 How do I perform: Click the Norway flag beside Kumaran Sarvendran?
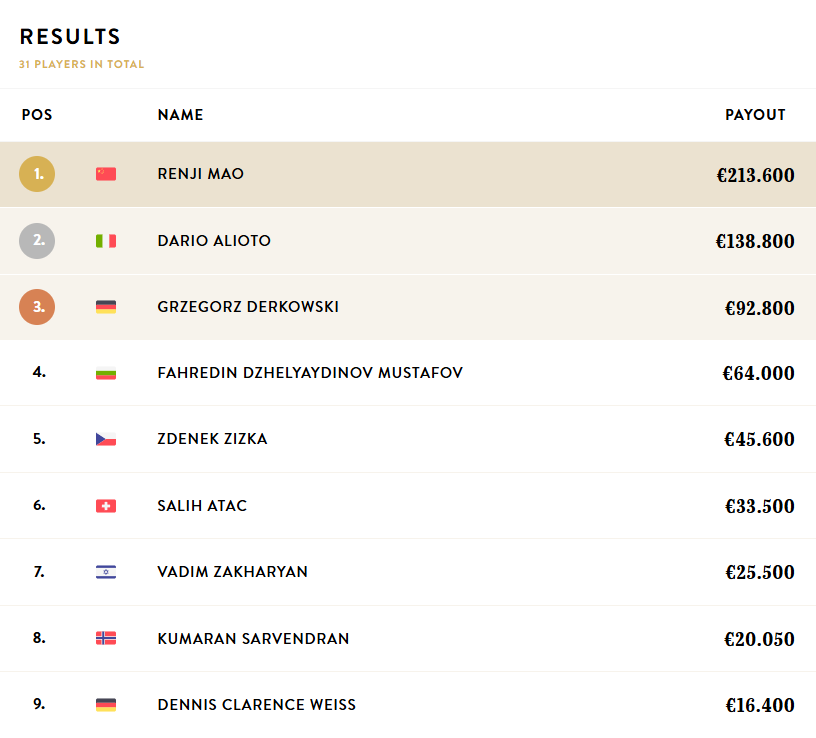pyautogui.click(x=106, y=638)
